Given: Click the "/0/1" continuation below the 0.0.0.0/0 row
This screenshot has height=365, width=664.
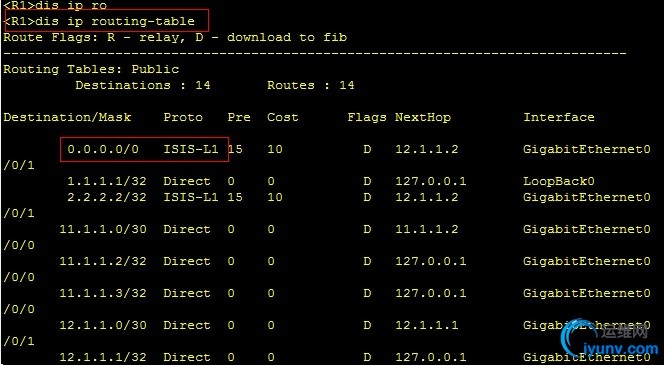Looking at the screenshot, I should [x=19, y=165].
